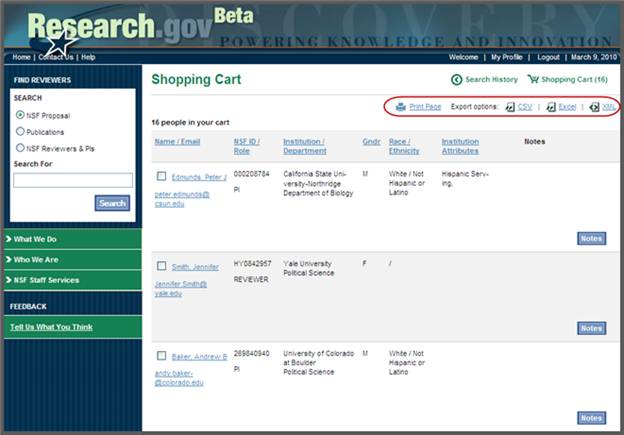Mark the checkbox for Baker, Andrew B
Image resolution: width=624 pixels, height=435 pixels.
(x=161, y=356)
